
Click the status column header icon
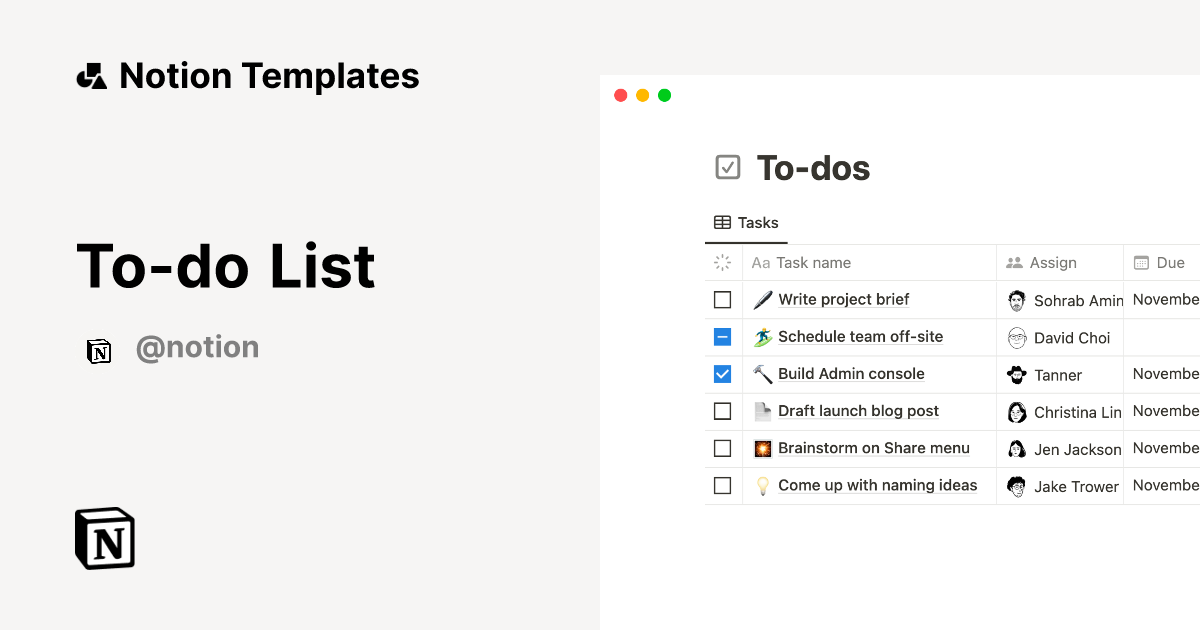723,263
